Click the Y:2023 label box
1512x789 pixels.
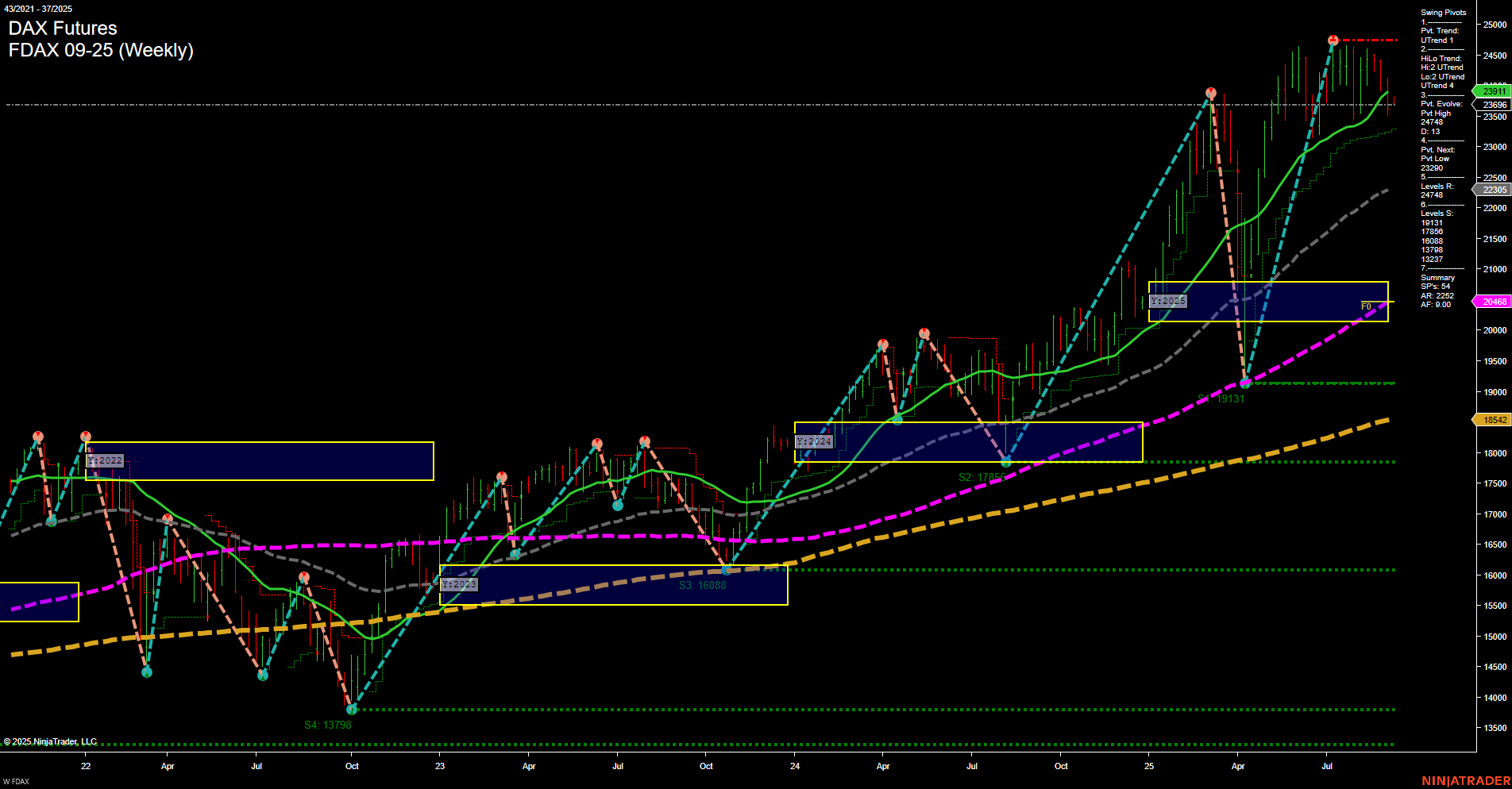(x=459, y=583)
